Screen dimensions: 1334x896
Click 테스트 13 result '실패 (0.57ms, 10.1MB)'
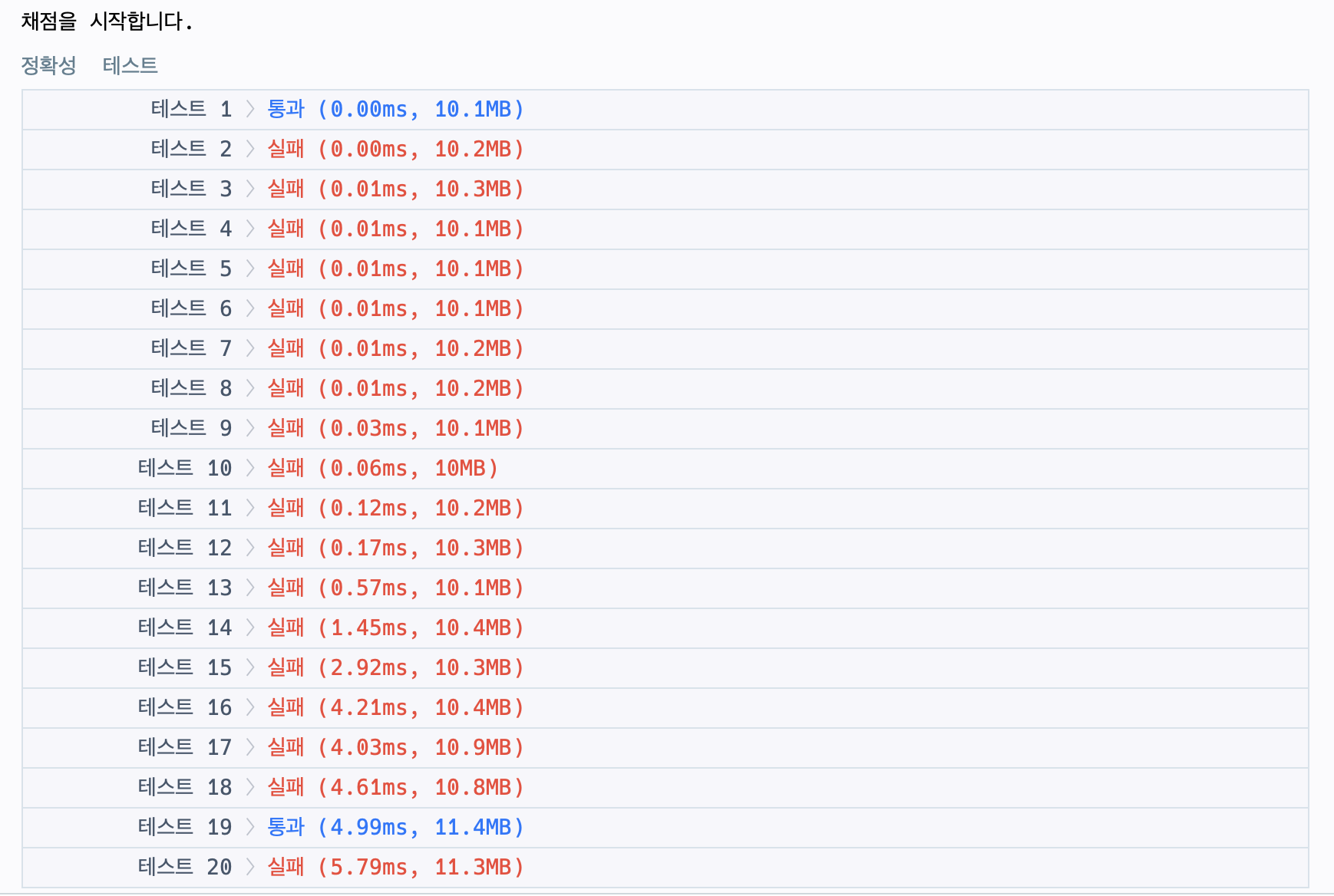pos(395,588)
